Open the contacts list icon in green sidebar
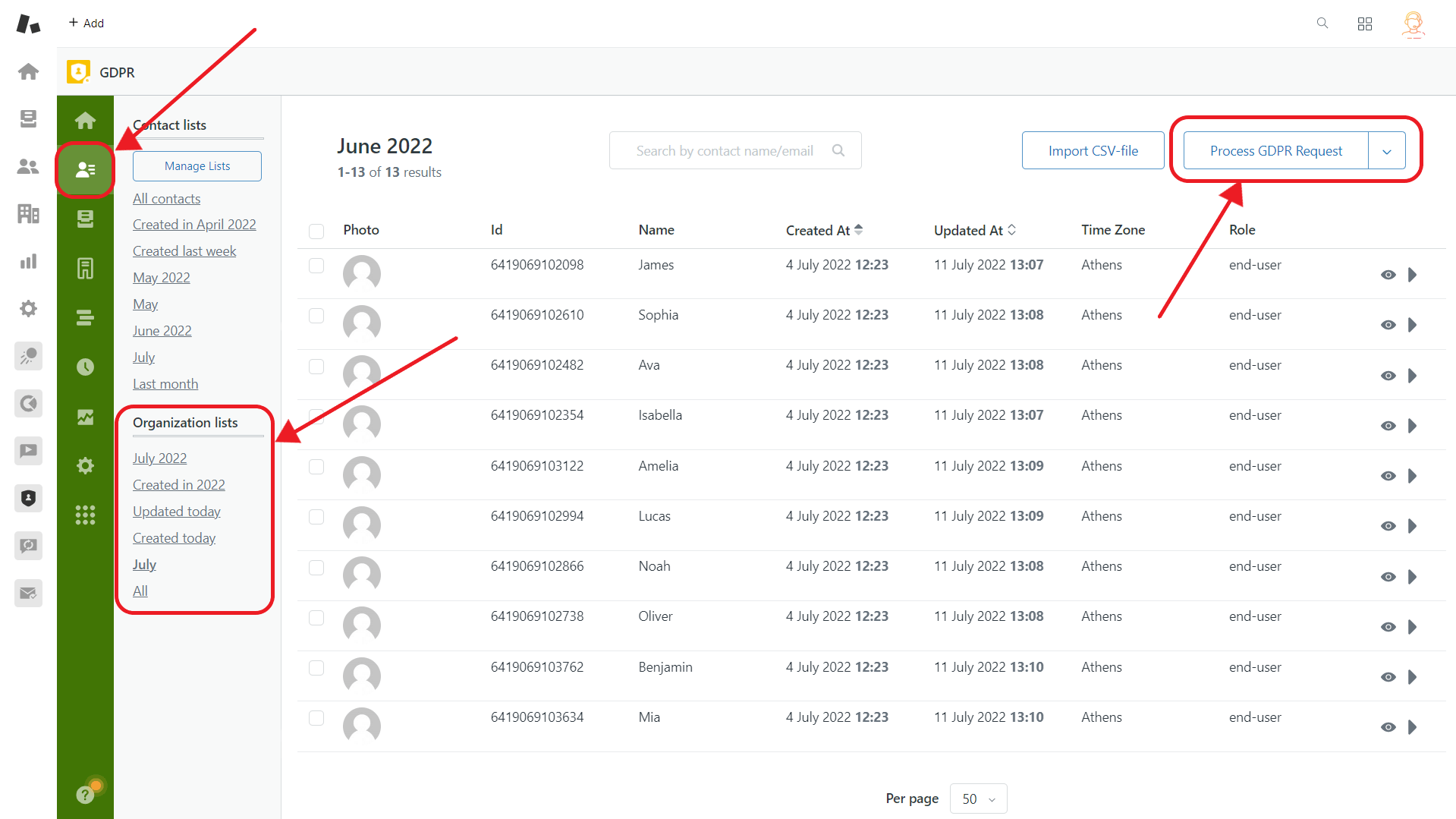 (85, 169)
